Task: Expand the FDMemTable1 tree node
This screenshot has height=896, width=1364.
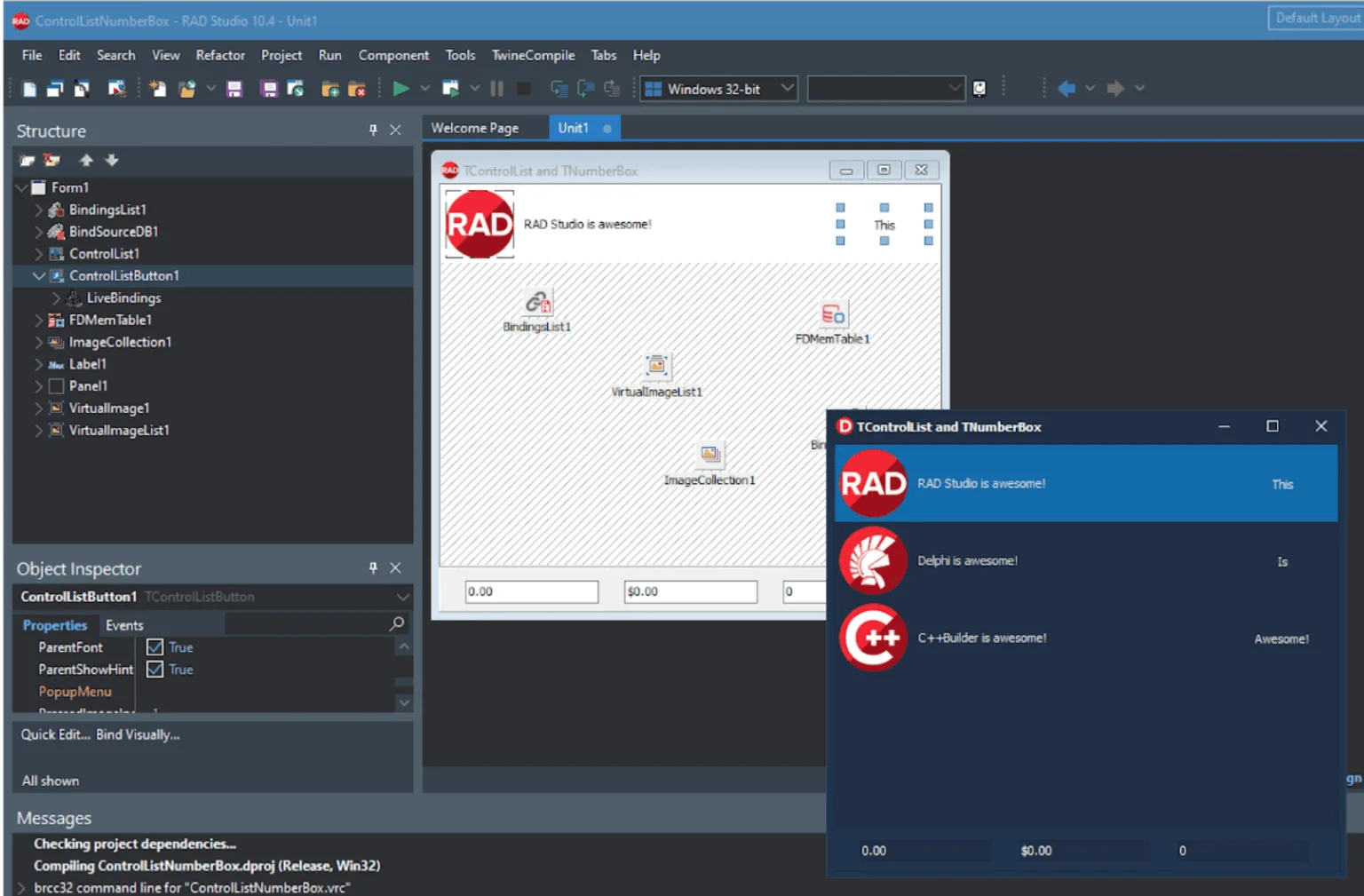Action: click(x=38, y=320)
